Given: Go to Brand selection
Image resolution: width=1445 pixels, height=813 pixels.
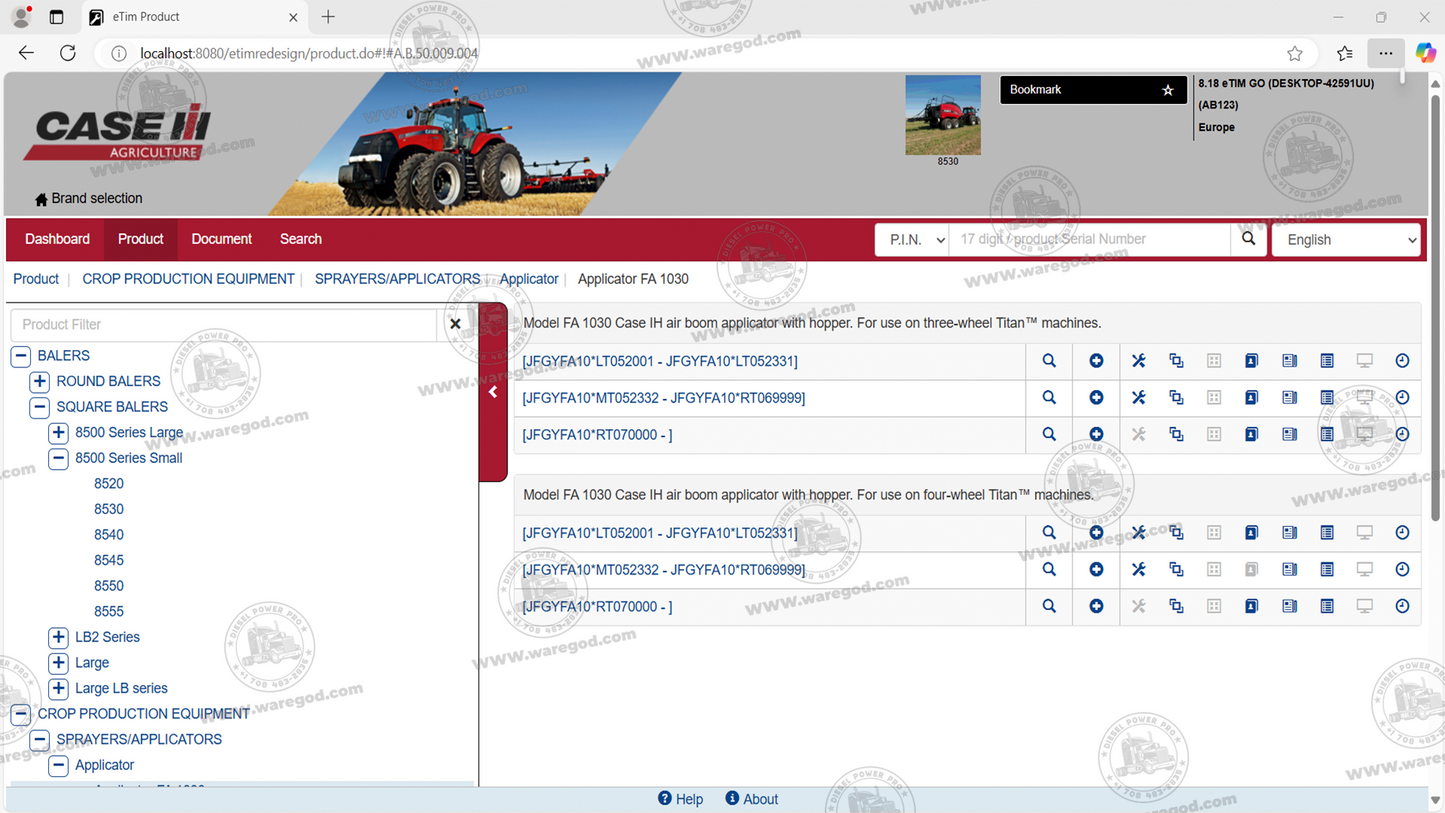Looking at the screenshot, I should point(96,199).
